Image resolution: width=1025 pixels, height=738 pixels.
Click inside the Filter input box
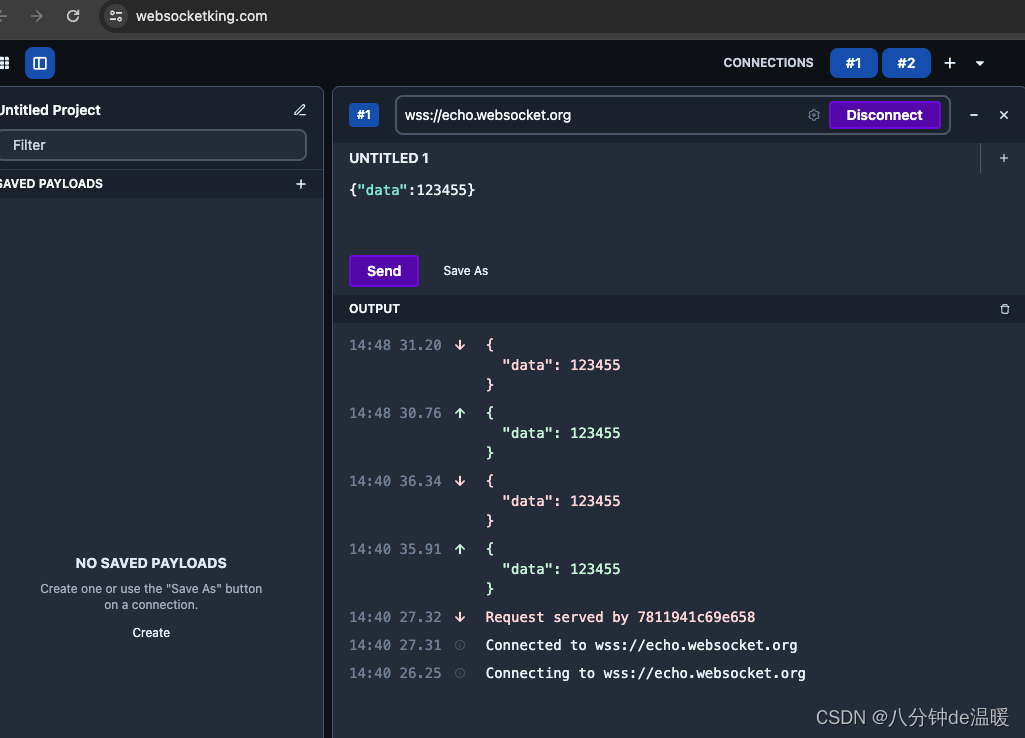[153, 145]
